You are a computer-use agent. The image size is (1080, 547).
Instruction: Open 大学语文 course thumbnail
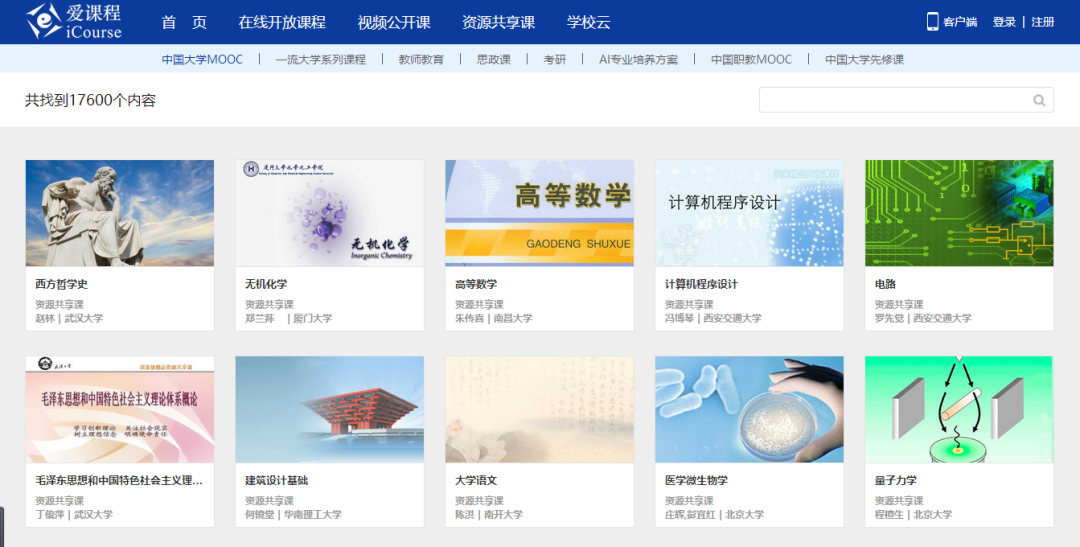(x=539, y=409)
